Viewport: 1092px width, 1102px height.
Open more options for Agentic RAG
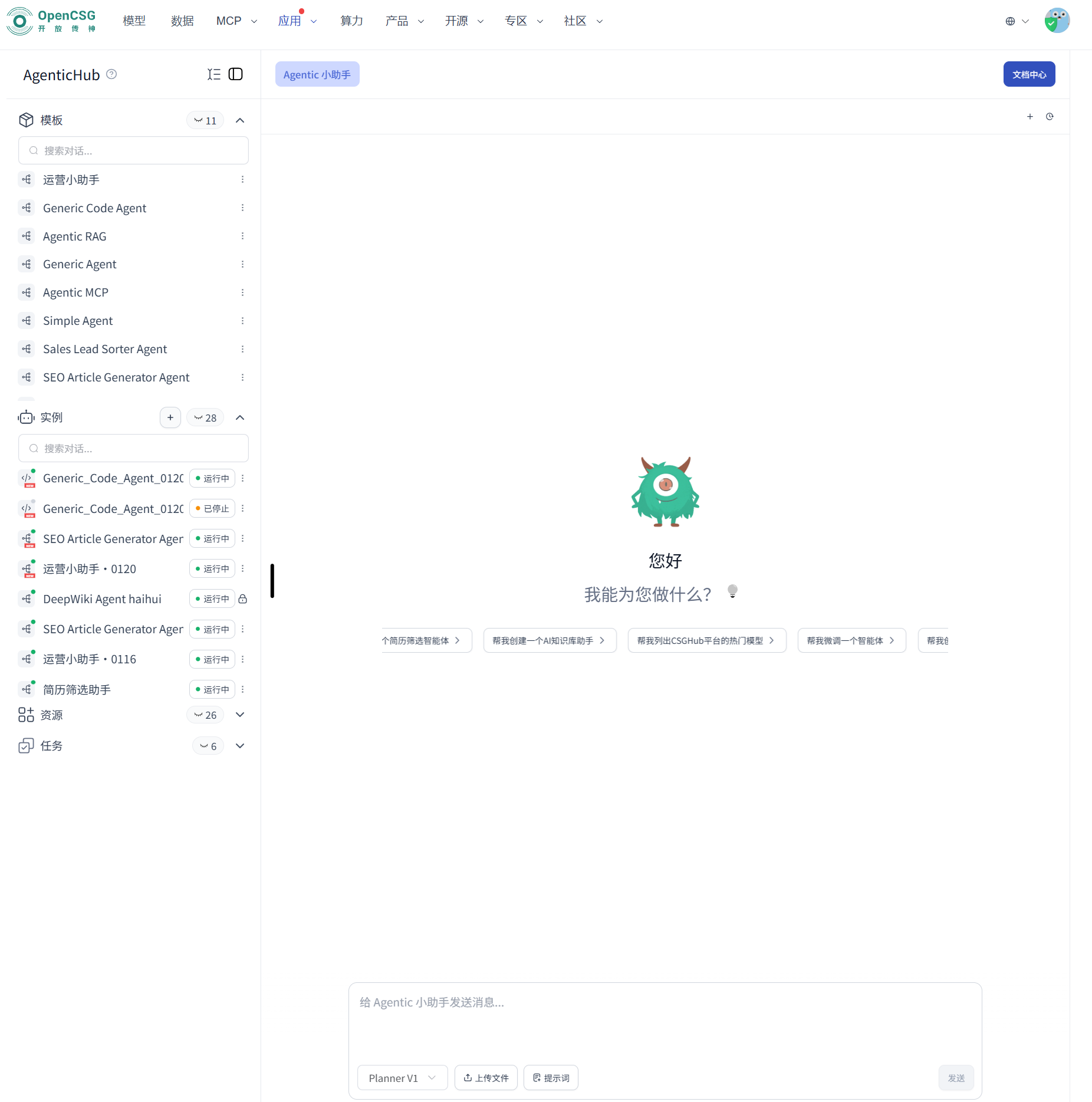tap(242, 236)
